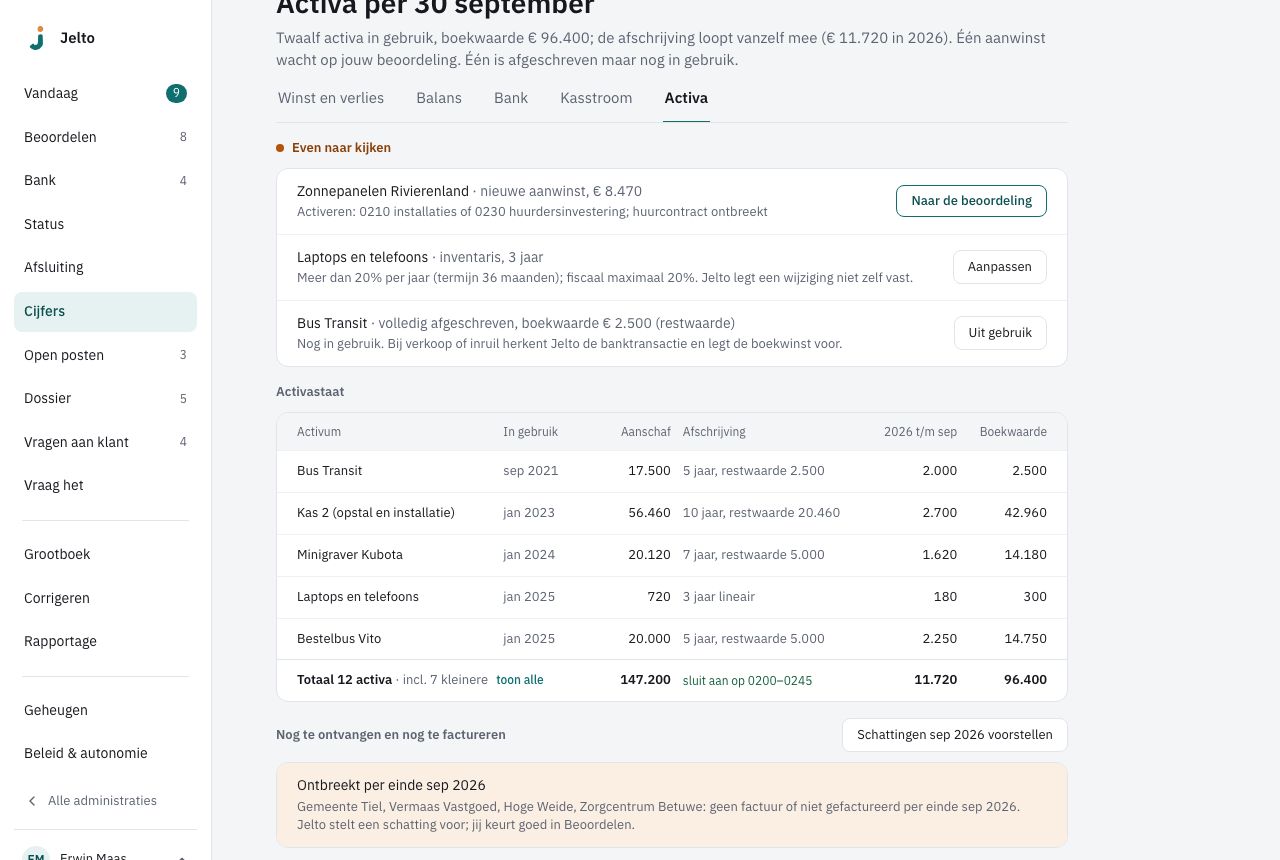The height and width of the screenshot is (860, 1280).
Task: Click Schattingen sep 2026 voorstellen button
Action: [954, 735]
